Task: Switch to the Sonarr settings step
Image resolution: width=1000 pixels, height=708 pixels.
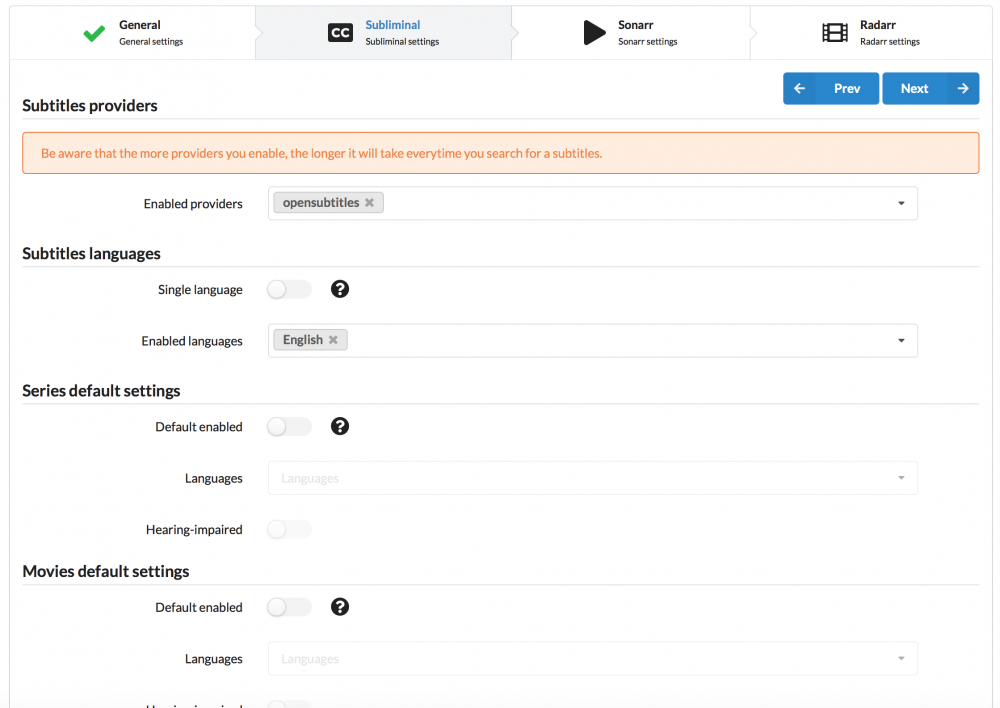Action: coord(630,33)
